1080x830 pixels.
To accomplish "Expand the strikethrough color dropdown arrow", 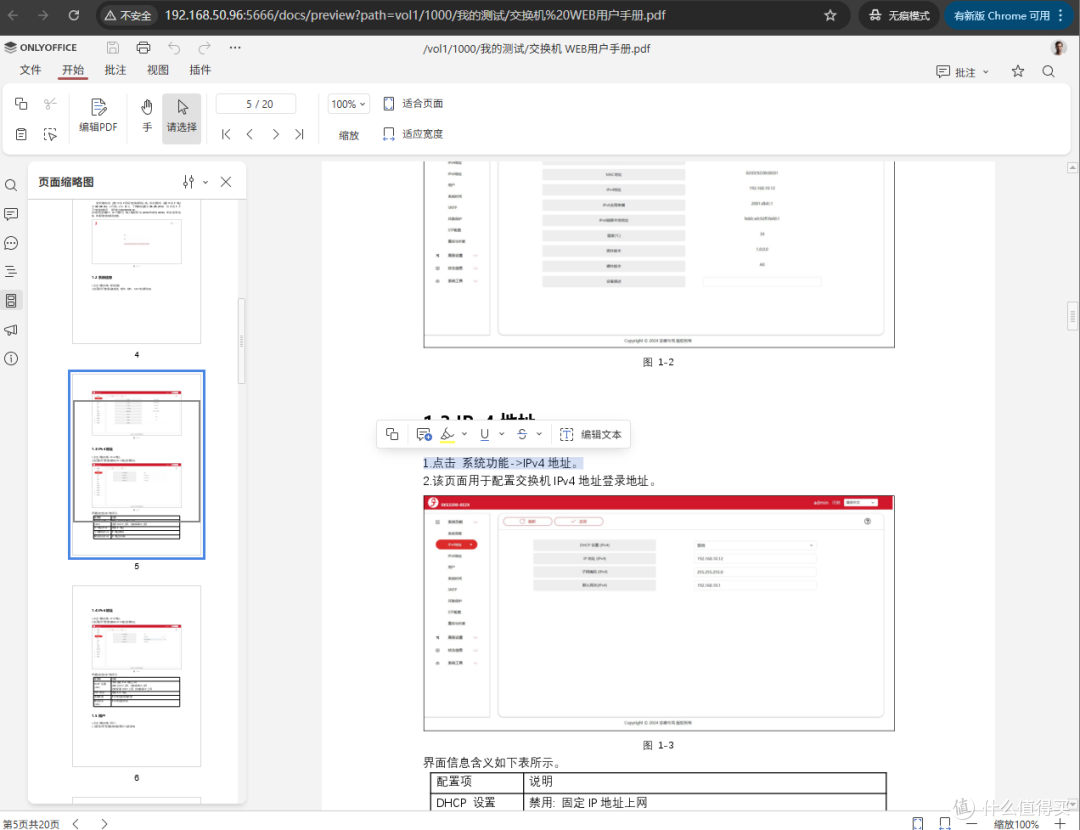I will (539, 434).
